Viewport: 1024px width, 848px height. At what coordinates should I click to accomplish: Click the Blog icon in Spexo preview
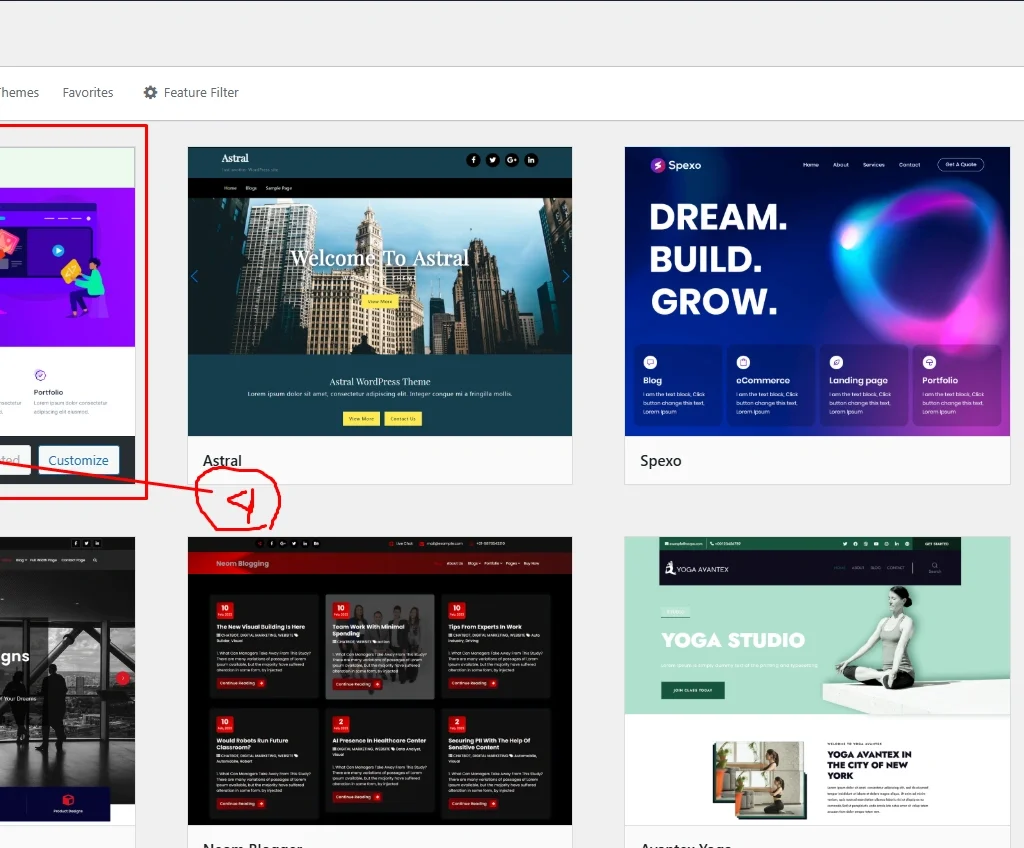[x=650, y=362]
